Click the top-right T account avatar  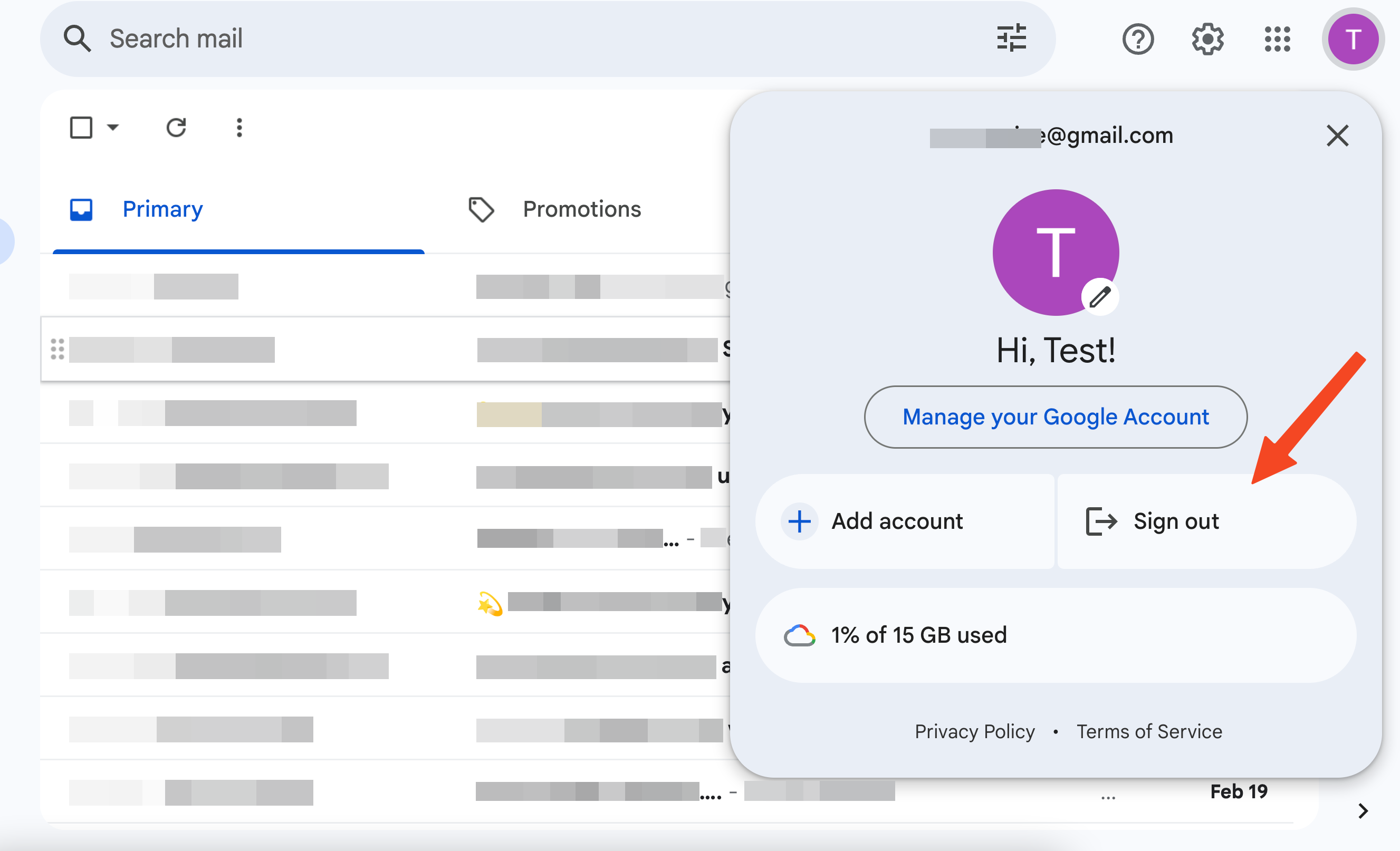tap(1353, 39)
